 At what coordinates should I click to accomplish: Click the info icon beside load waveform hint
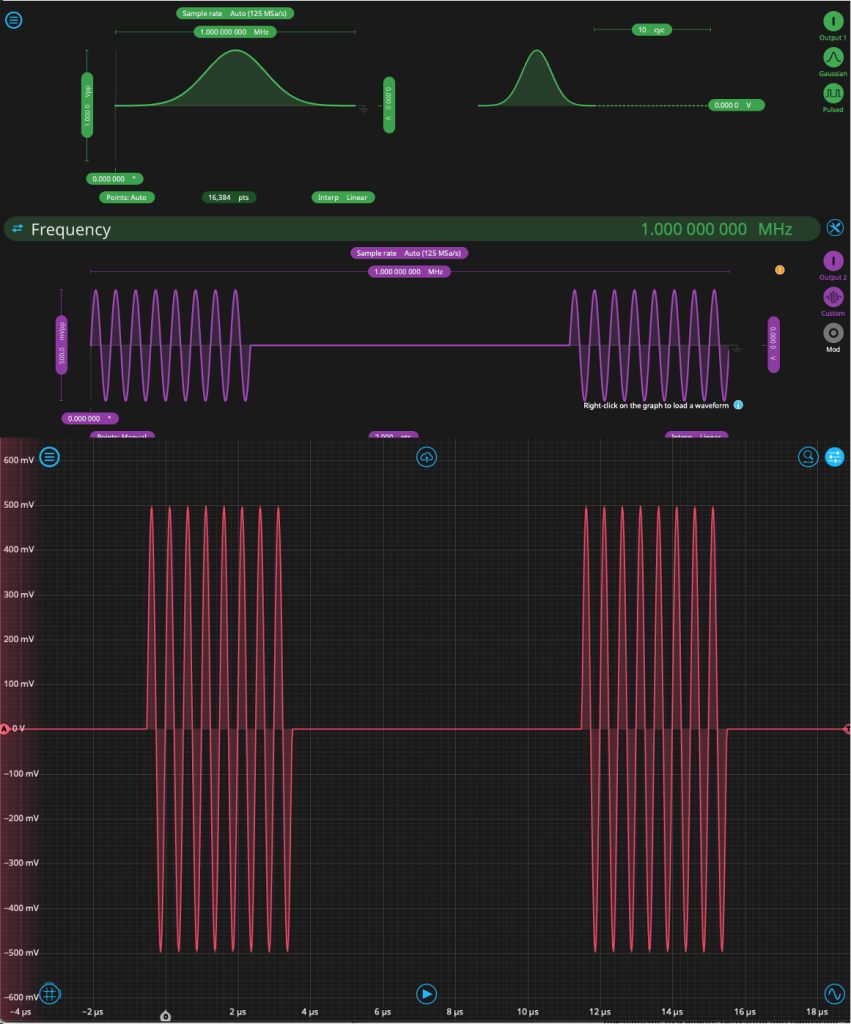(x=738, y=405)
